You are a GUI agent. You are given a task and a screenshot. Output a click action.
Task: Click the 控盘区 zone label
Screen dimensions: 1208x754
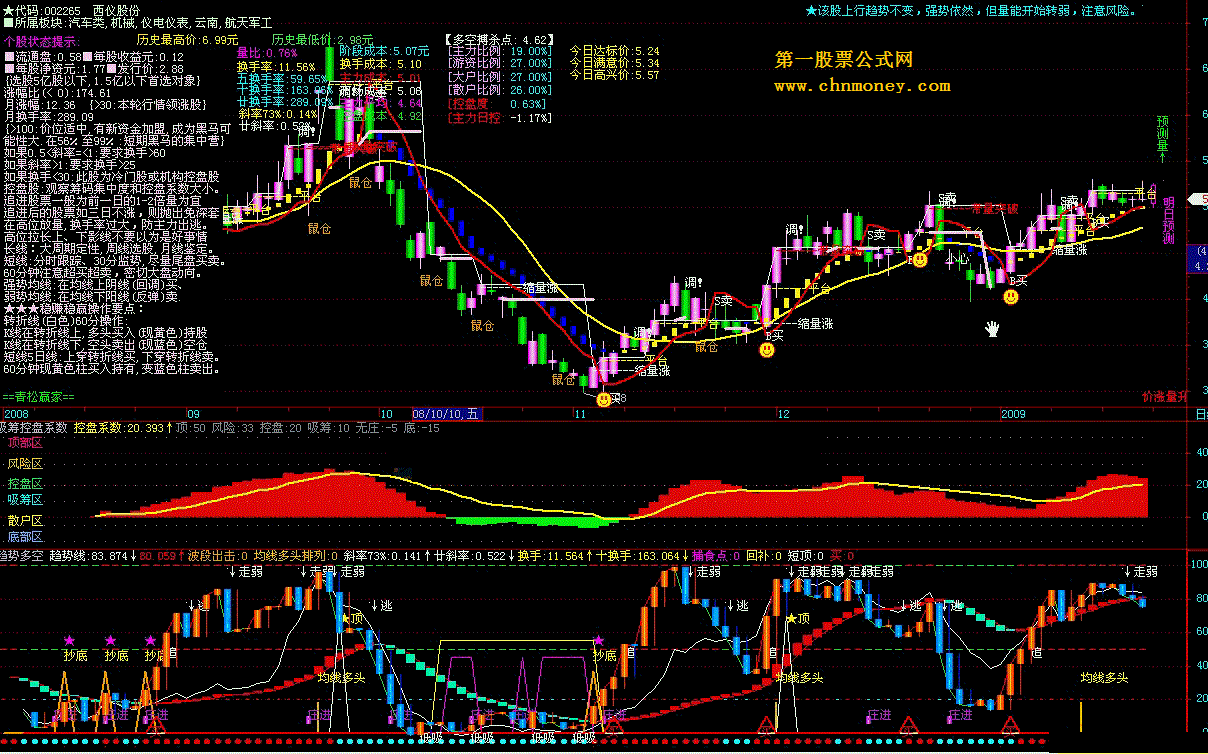pyautogui.click(x=25, y=483)
